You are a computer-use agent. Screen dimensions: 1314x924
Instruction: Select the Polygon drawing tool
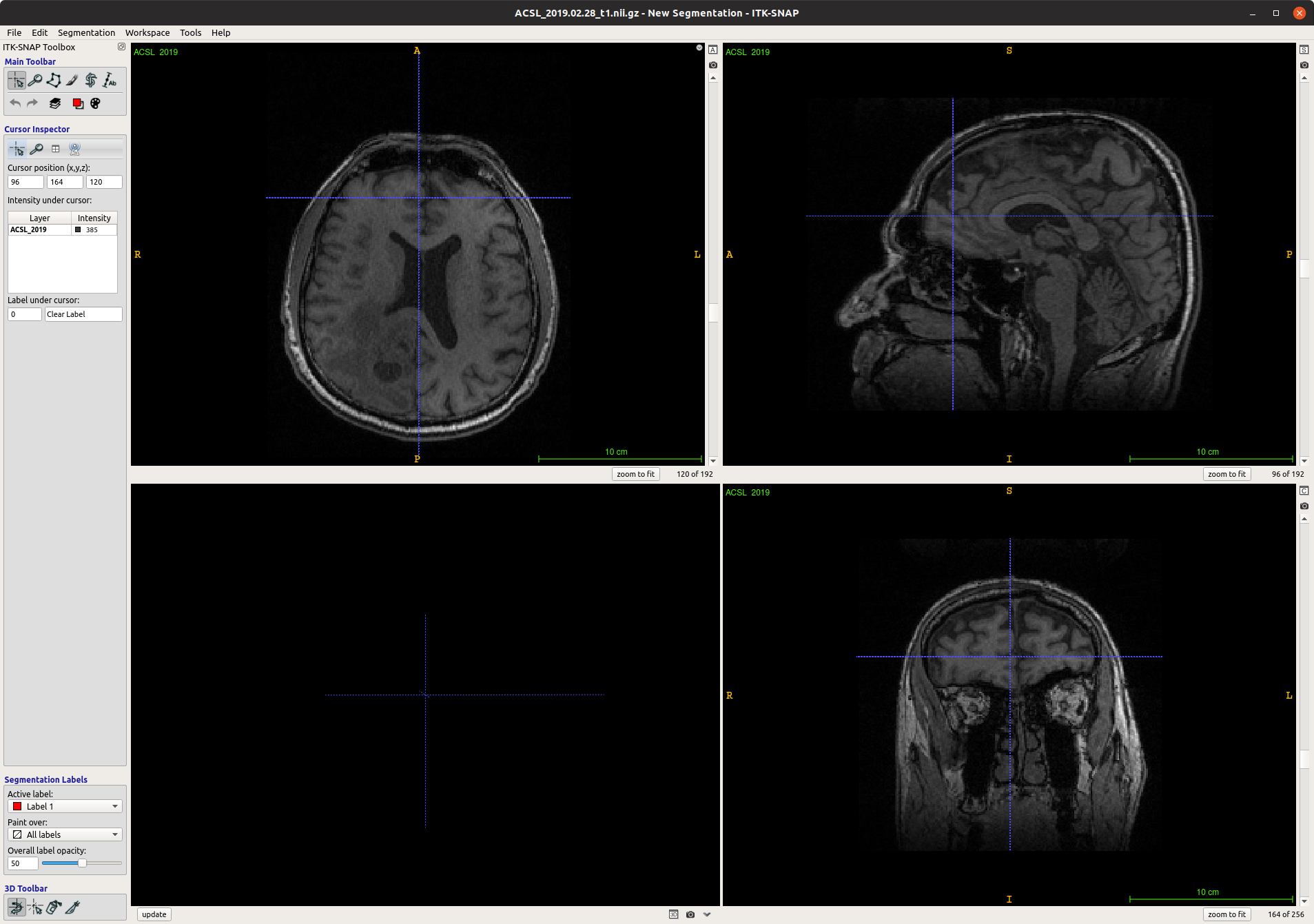54,80
